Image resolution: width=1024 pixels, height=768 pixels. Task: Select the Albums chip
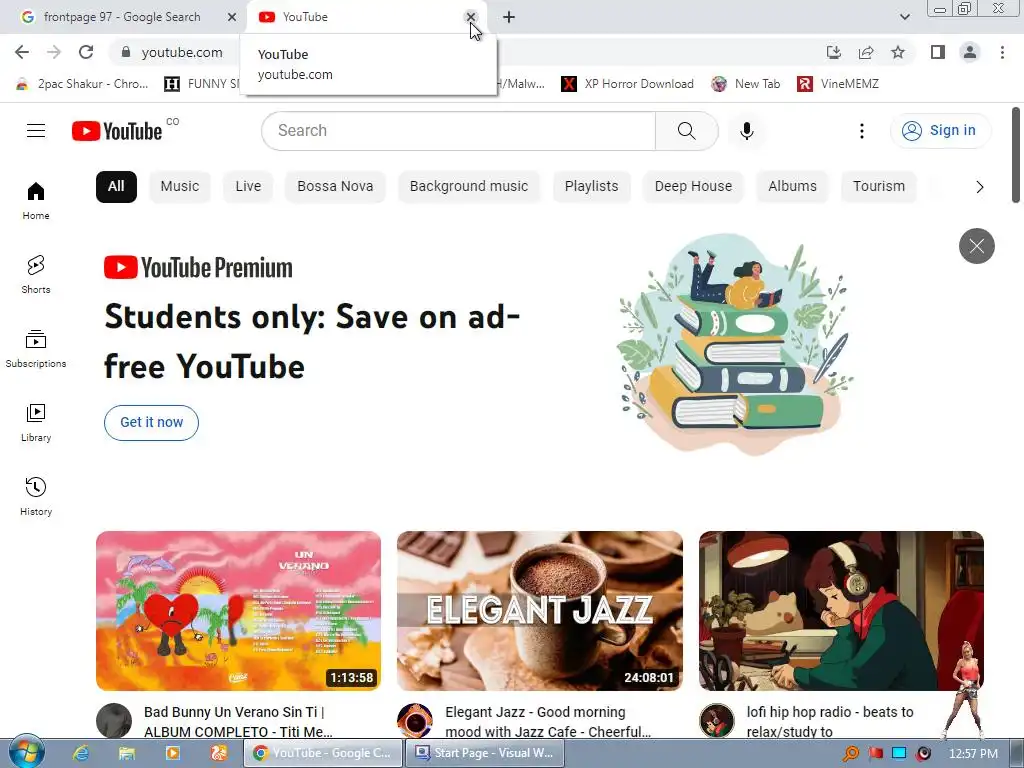792,187
